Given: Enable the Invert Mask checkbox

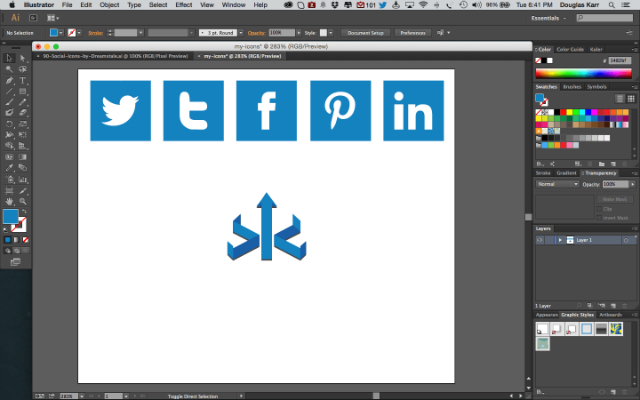Looking at the screenshot, I should pos(600,217).
